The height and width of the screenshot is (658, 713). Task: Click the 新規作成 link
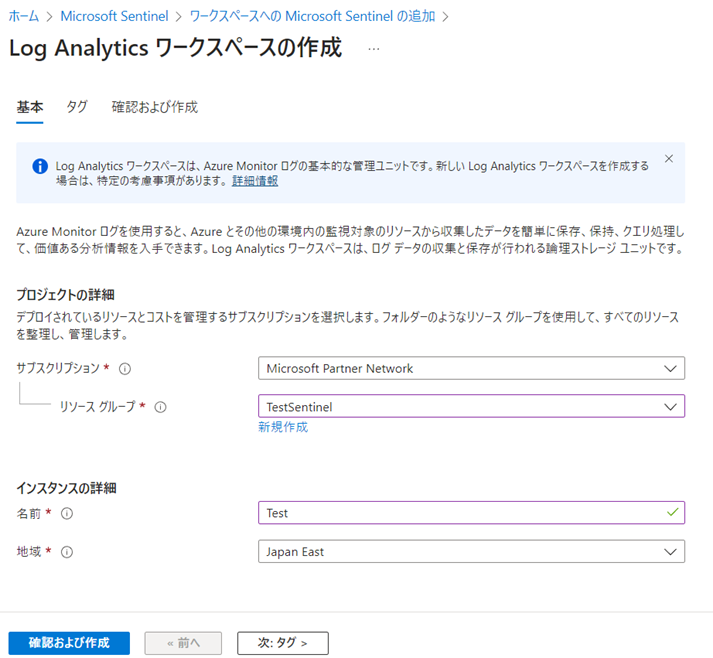click(x=283, y=427)
